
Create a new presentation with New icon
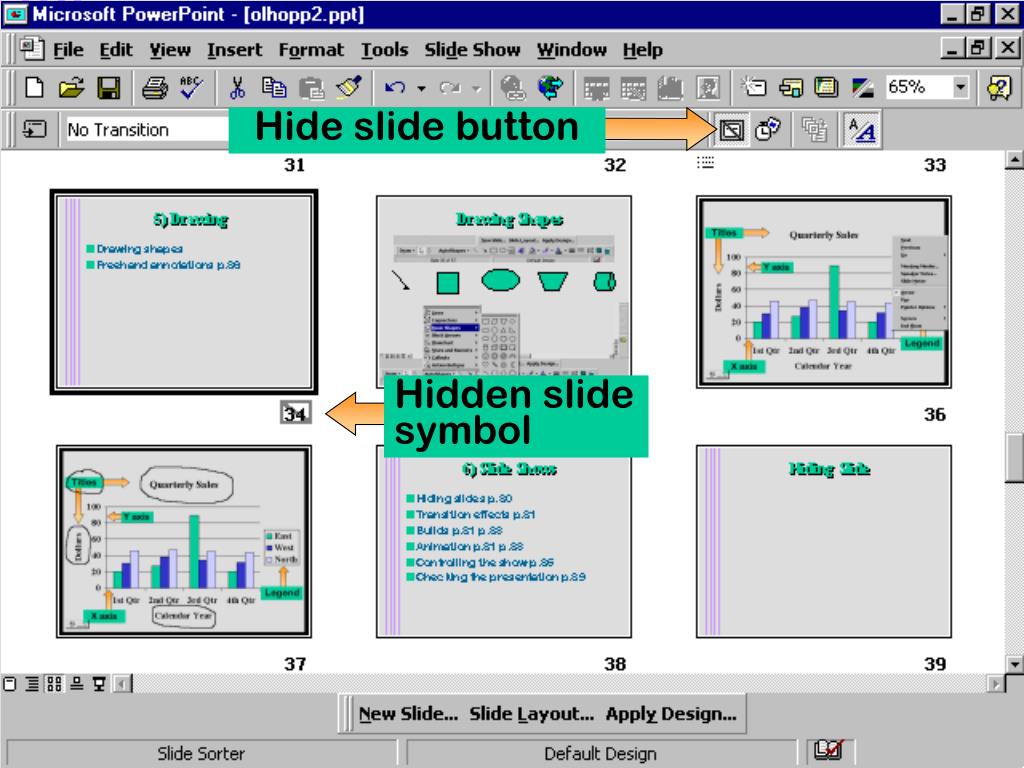pyautogui.click(x=34, y=87)
